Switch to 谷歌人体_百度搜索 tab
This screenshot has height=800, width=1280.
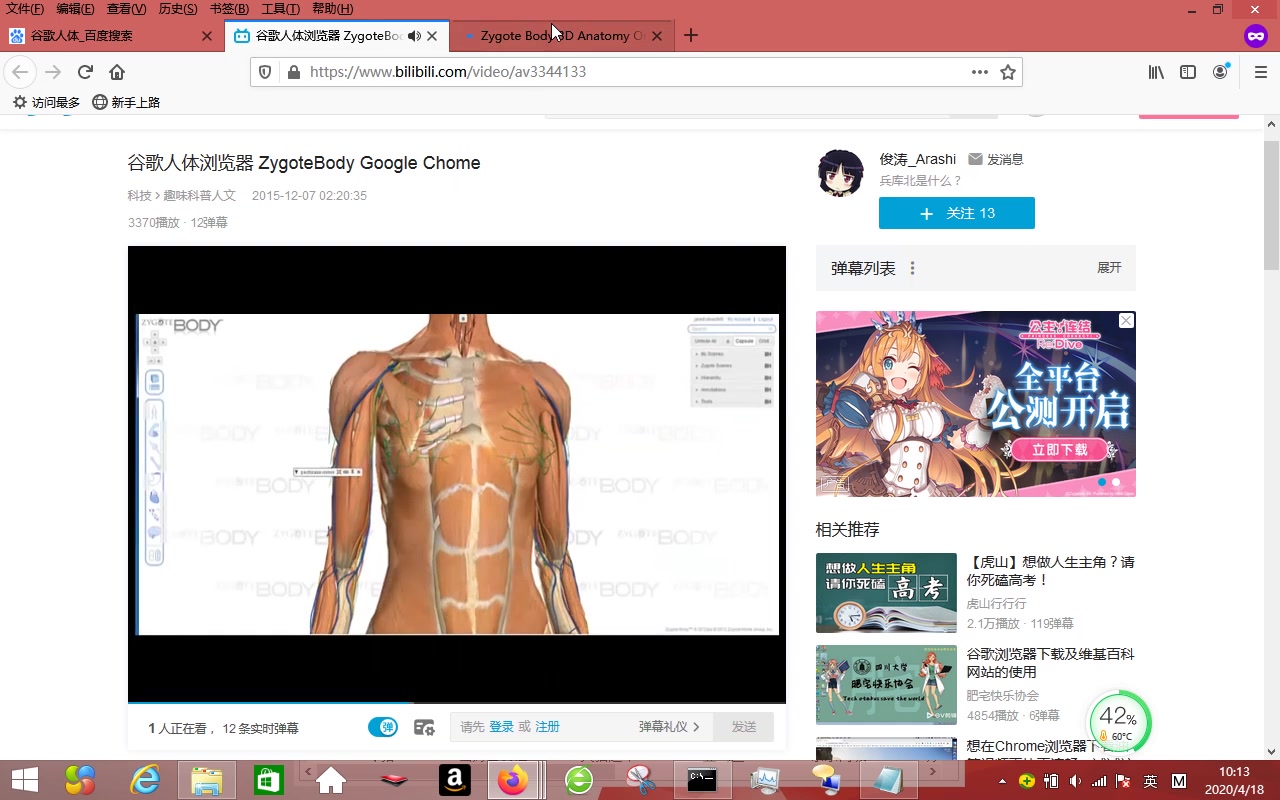pyautogui.click(x=111, y=36)
